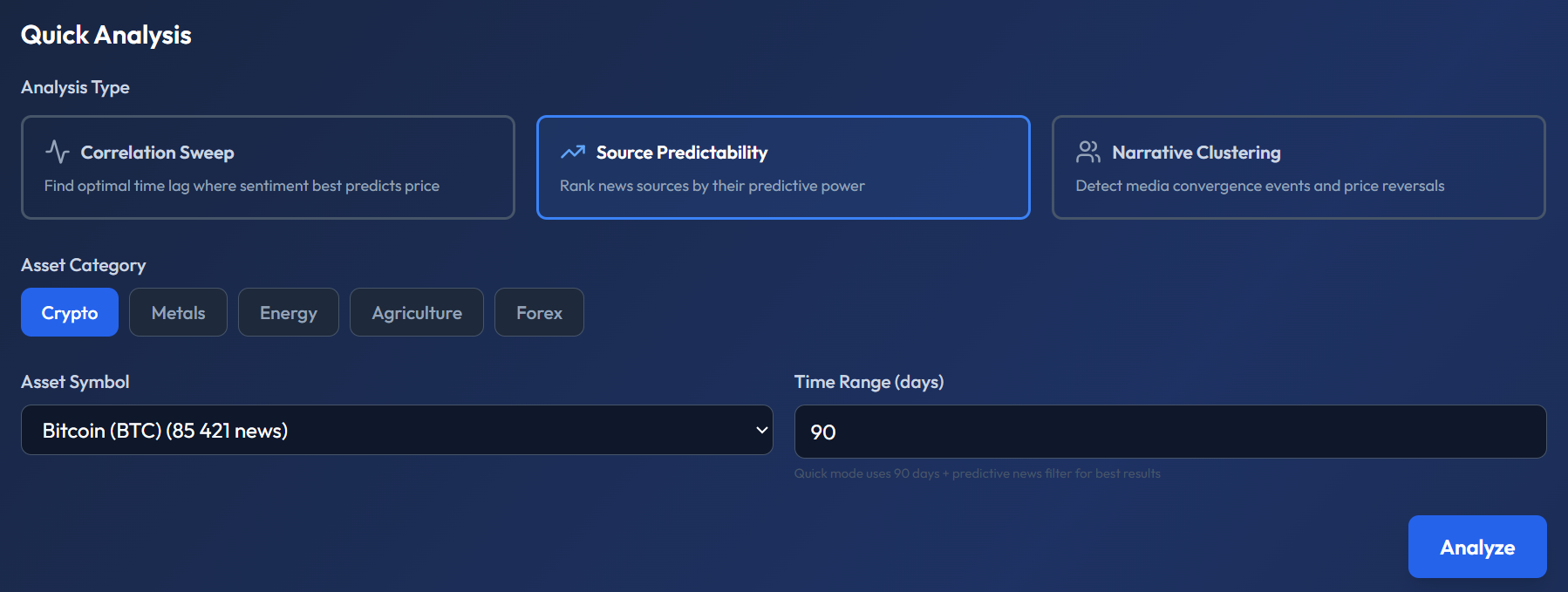Click the Narrative Clustering people icon
The height and width of the screenshot is (592, 1568).
coord(1087,151)
